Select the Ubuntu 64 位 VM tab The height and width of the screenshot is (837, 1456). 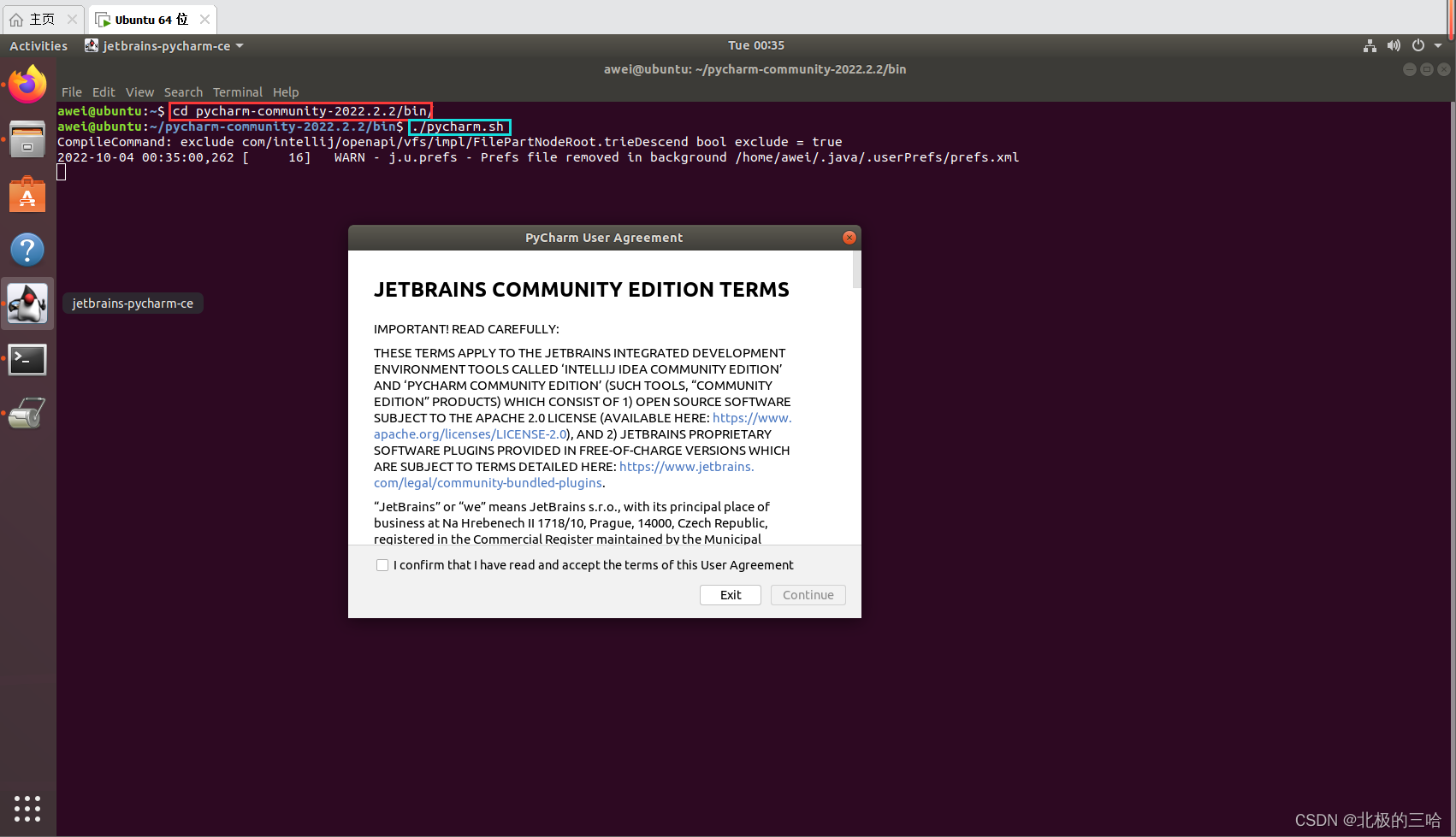[151, 19]
